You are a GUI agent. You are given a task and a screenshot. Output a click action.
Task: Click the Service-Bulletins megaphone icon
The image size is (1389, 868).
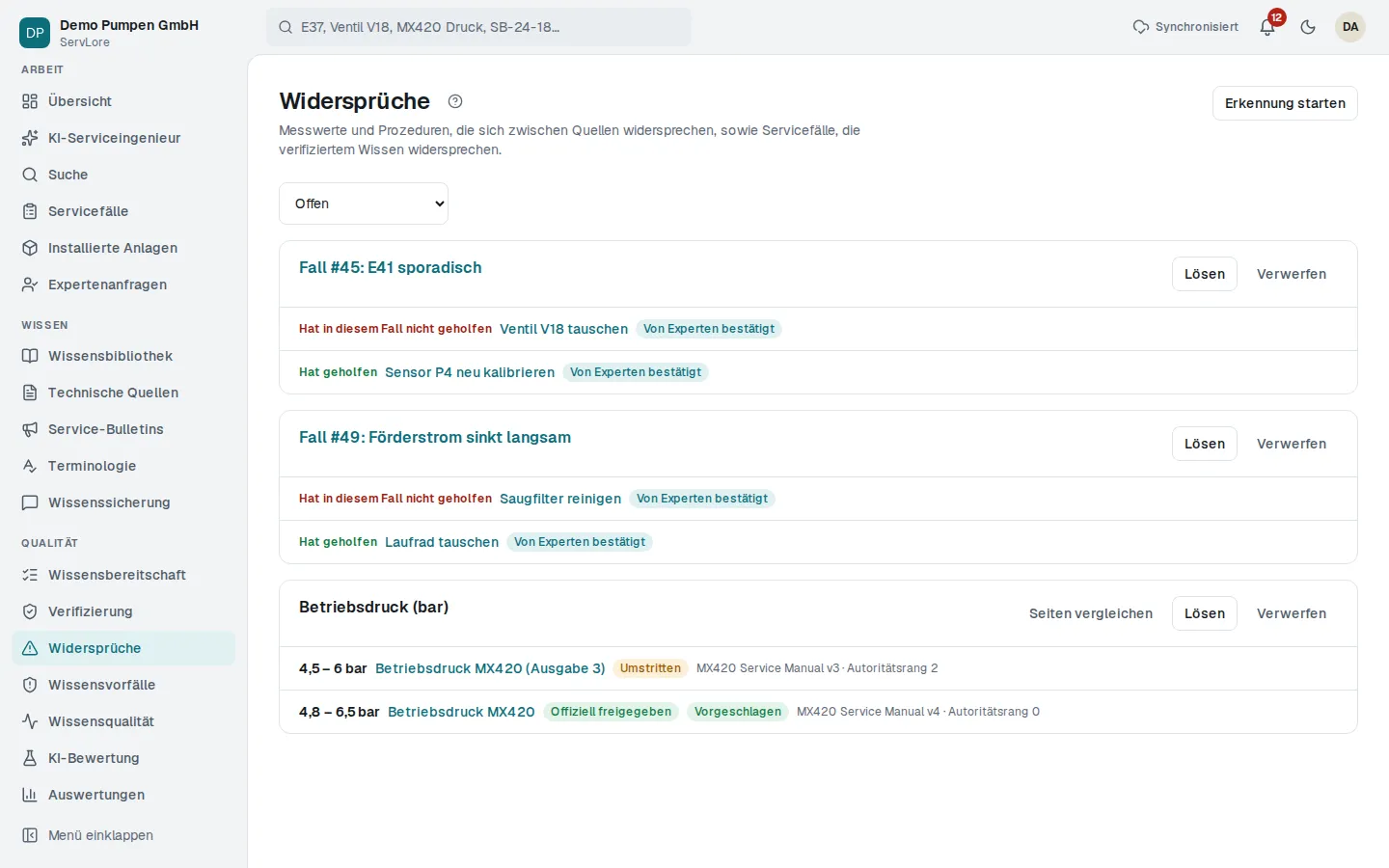[x=30, y=429]
